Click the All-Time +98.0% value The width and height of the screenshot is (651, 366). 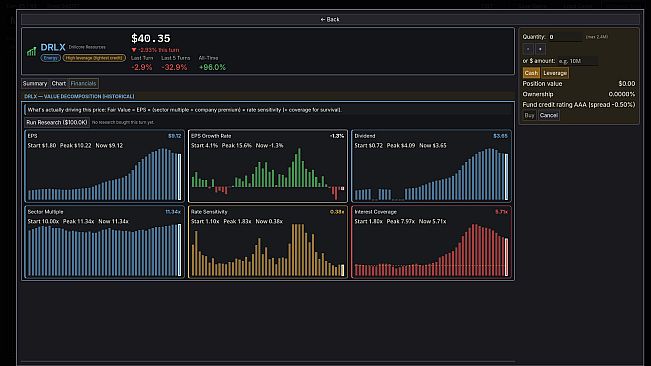(x=212, y=67)
